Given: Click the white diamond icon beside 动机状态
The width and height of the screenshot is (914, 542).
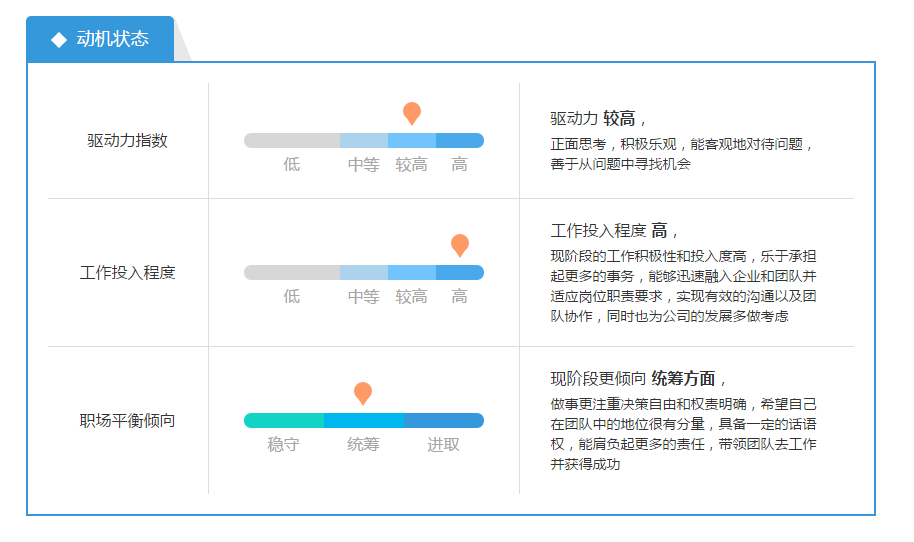Looking at the screenshot, I should click(x=59, y=40).
